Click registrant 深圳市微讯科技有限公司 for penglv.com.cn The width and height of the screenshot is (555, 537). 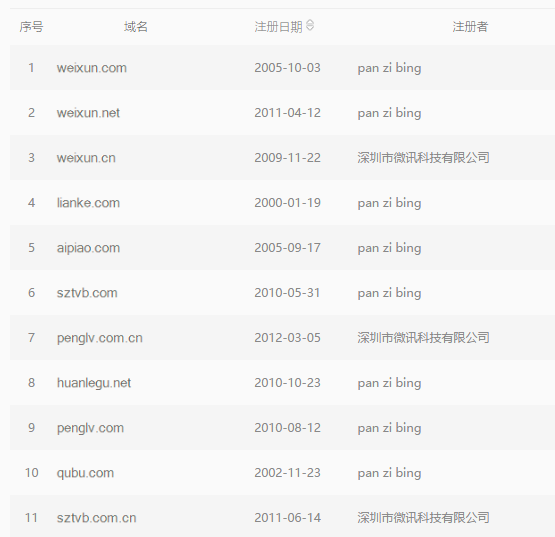coord(423,338)
